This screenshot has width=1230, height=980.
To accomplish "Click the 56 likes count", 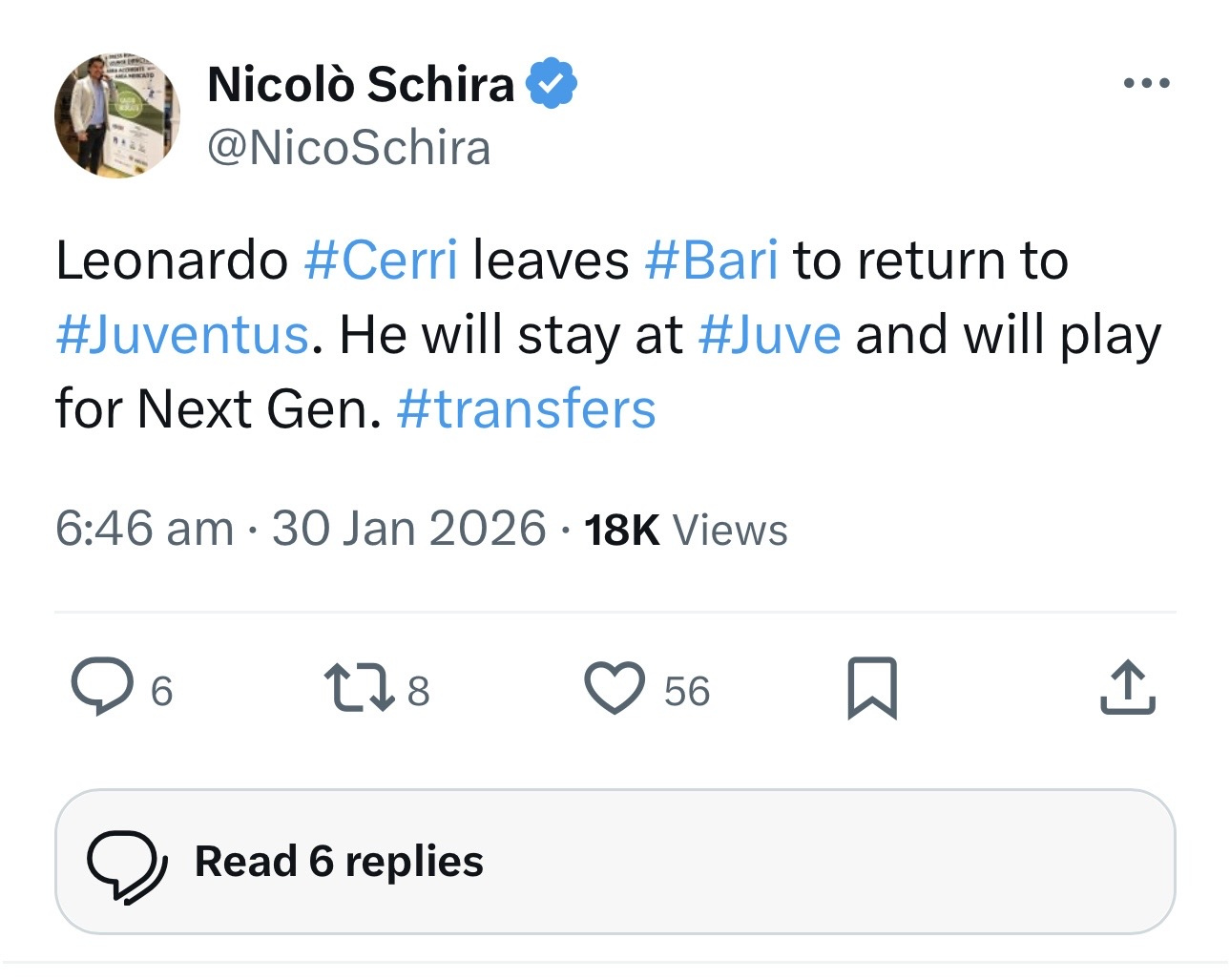I will (x=687, y=691).
